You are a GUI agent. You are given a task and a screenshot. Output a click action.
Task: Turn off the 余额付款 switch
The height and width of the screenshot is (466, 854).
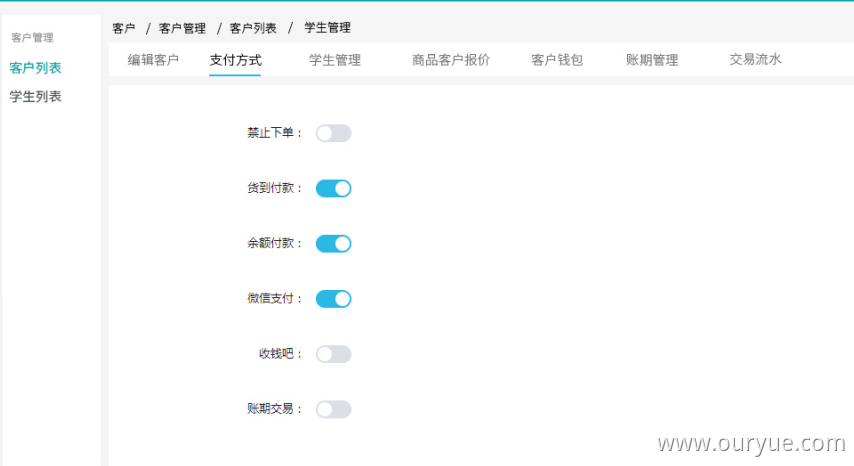[x=333, y=243]
